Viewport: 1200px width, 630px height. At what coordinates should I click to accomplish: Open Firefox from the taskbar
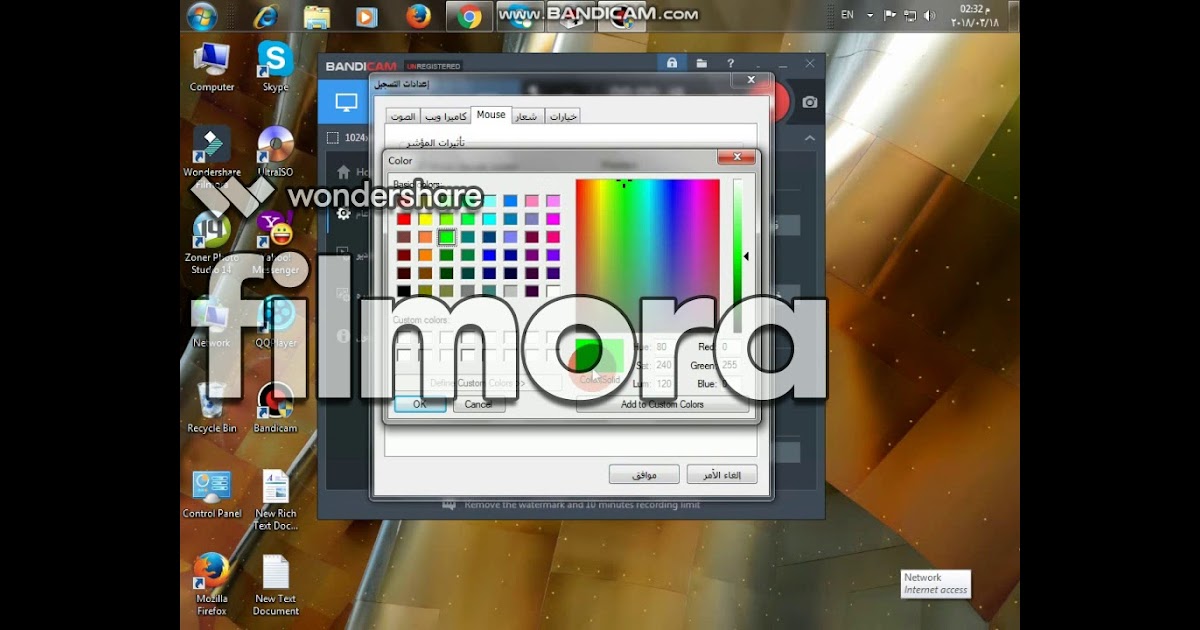coord(418,16)
